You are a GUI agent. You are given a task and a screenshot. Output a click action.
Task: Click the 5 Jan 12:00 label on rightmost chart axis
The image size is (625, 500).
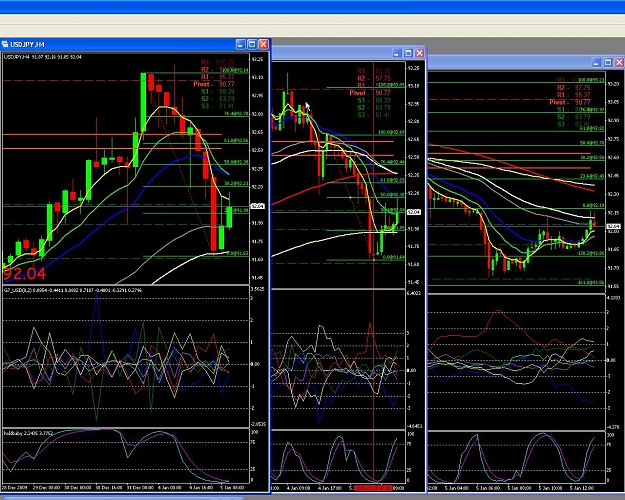(x=582, y=488)
